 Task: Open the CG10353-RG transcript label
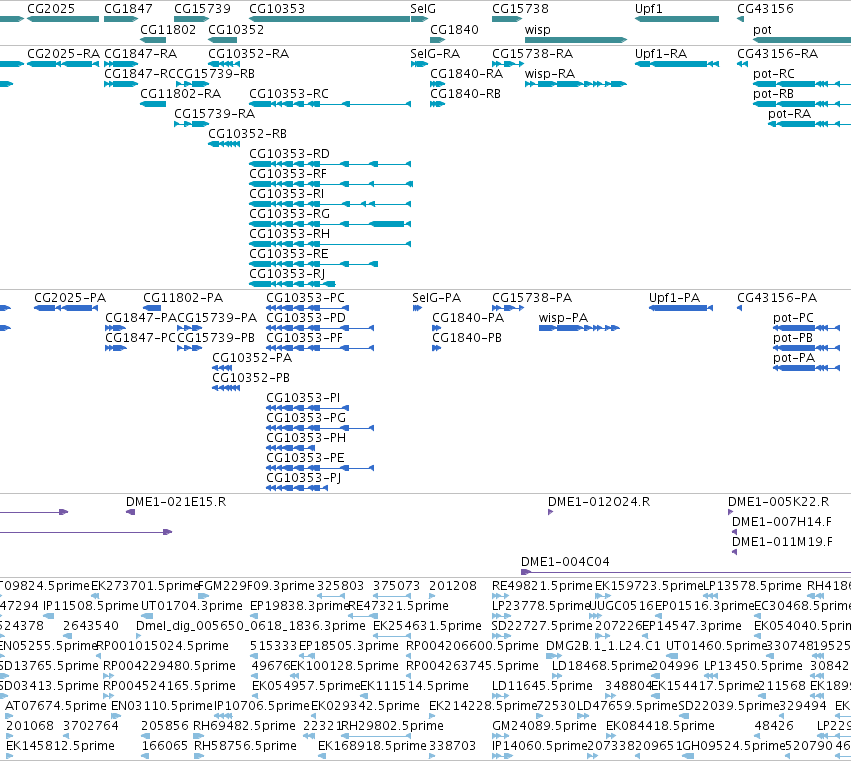click(x=289, y=214)
